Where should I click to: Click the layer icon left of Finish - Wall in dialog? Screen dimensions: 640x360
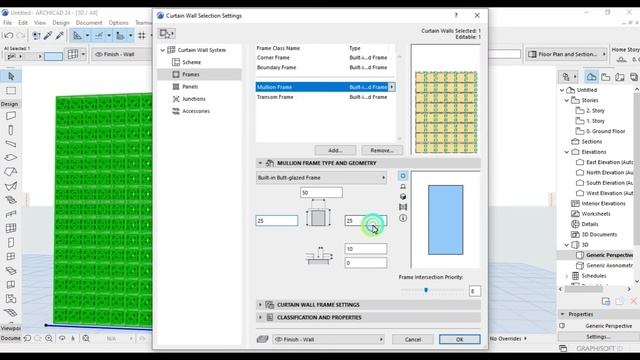[262, 339]
